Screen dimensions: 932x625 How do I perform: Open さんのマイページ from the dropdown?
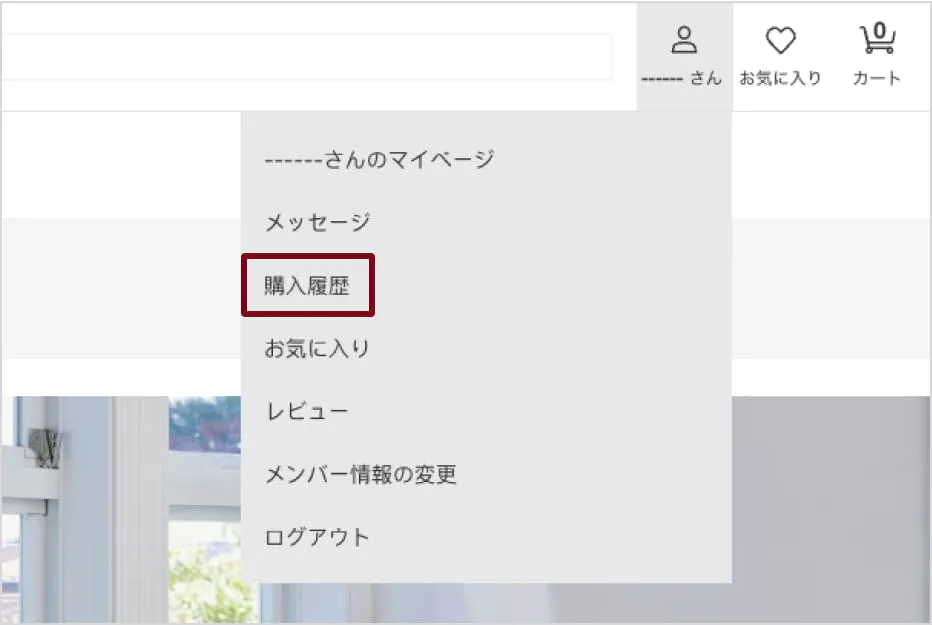click(x=379, y=159)
